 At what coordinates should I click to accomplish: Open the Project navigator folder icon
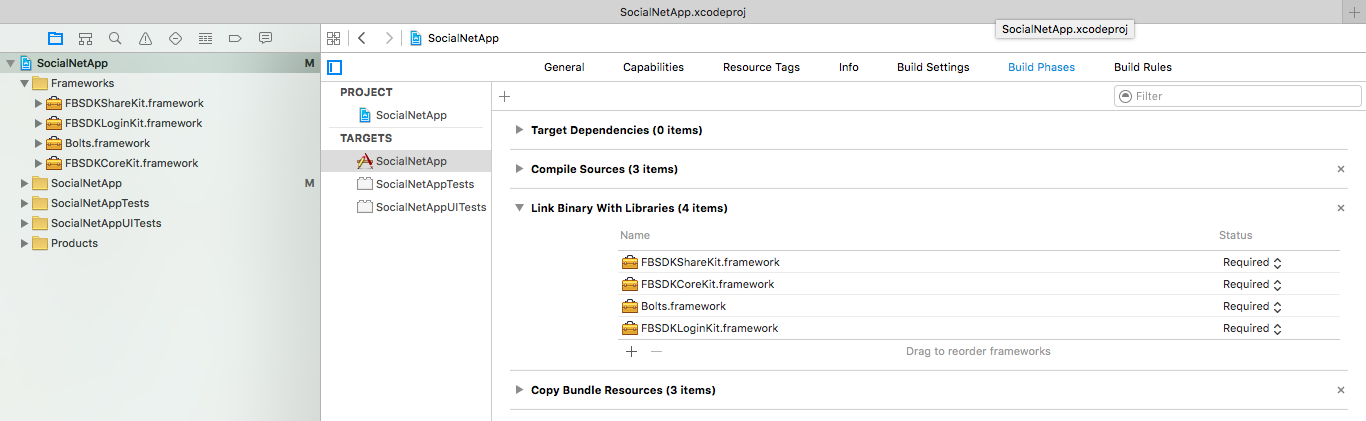pyautogui.click(x=55, y=38)
